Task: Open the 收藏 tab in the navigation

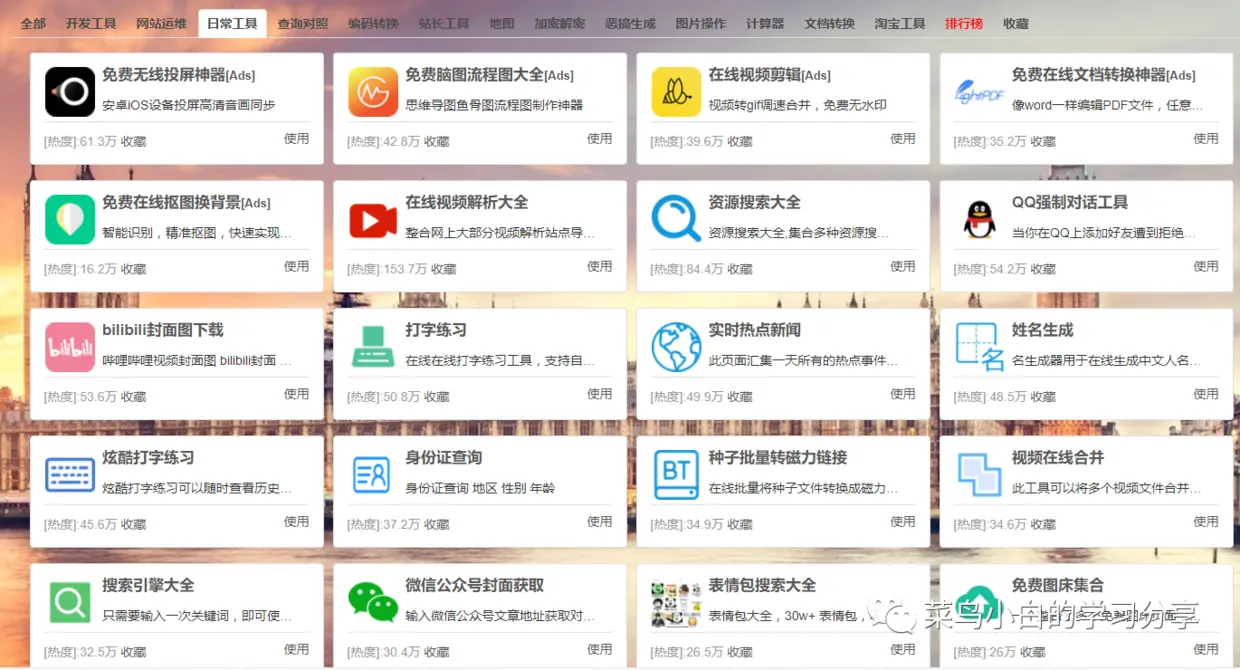Action: tap(1016, 23)
